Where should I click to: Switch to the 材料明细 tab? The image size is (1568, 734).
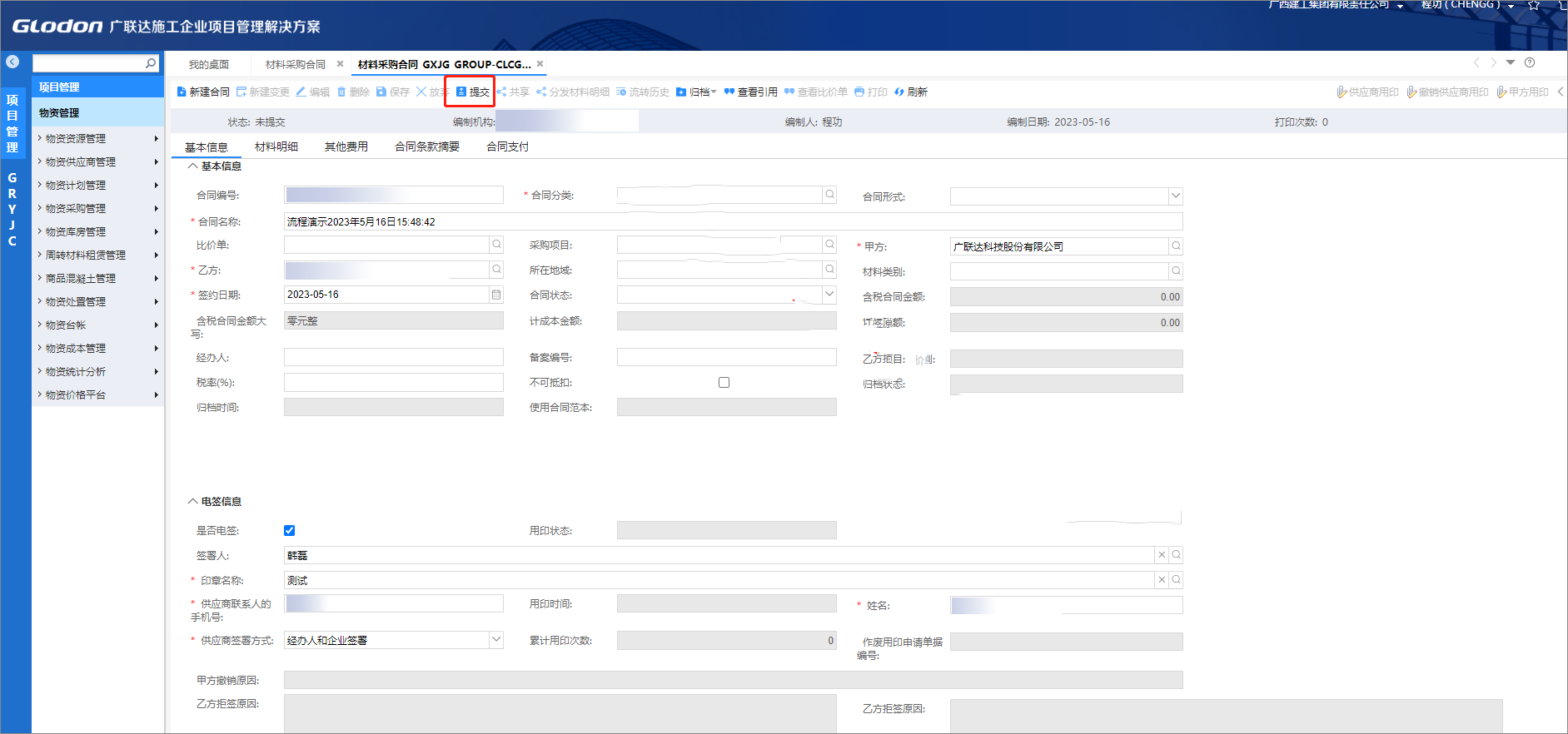[x=276, y=146]
